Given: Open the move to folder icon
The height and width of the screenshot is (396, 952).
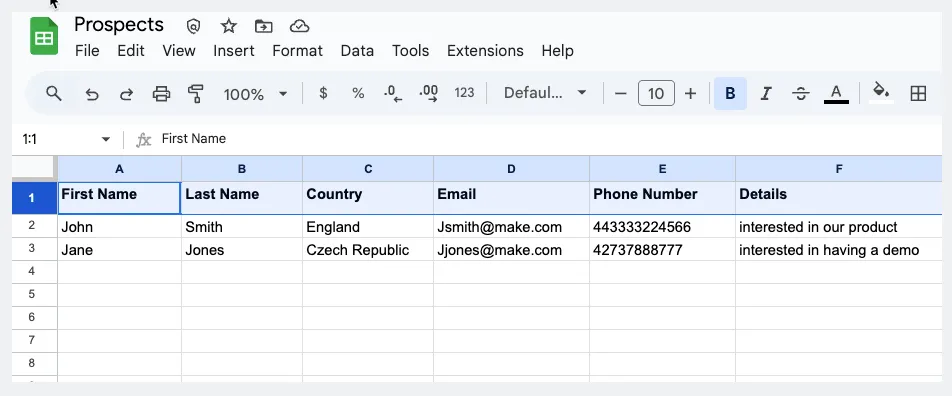Looking at the screenshot, I should [x=264, y=26].
